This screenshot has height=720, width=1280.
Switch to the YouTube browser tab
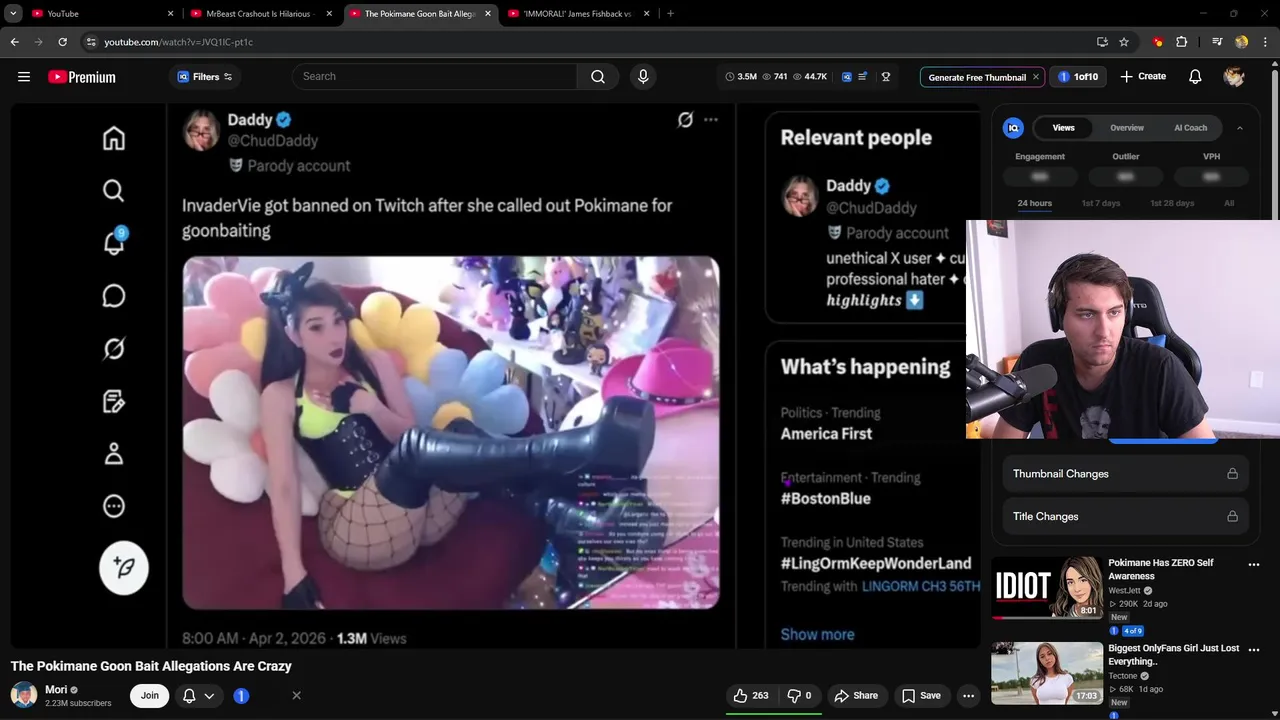[100, 14]
